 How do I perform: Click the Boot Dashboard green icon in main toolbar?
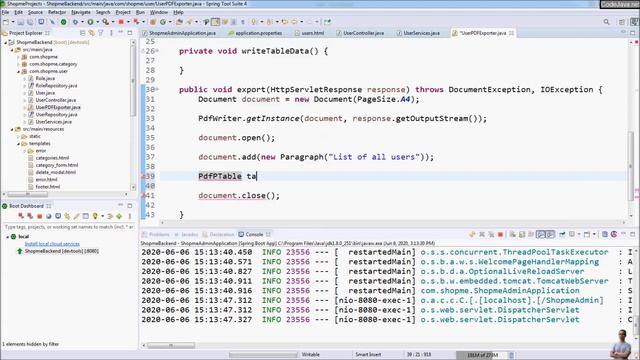(x=64, y=22)
